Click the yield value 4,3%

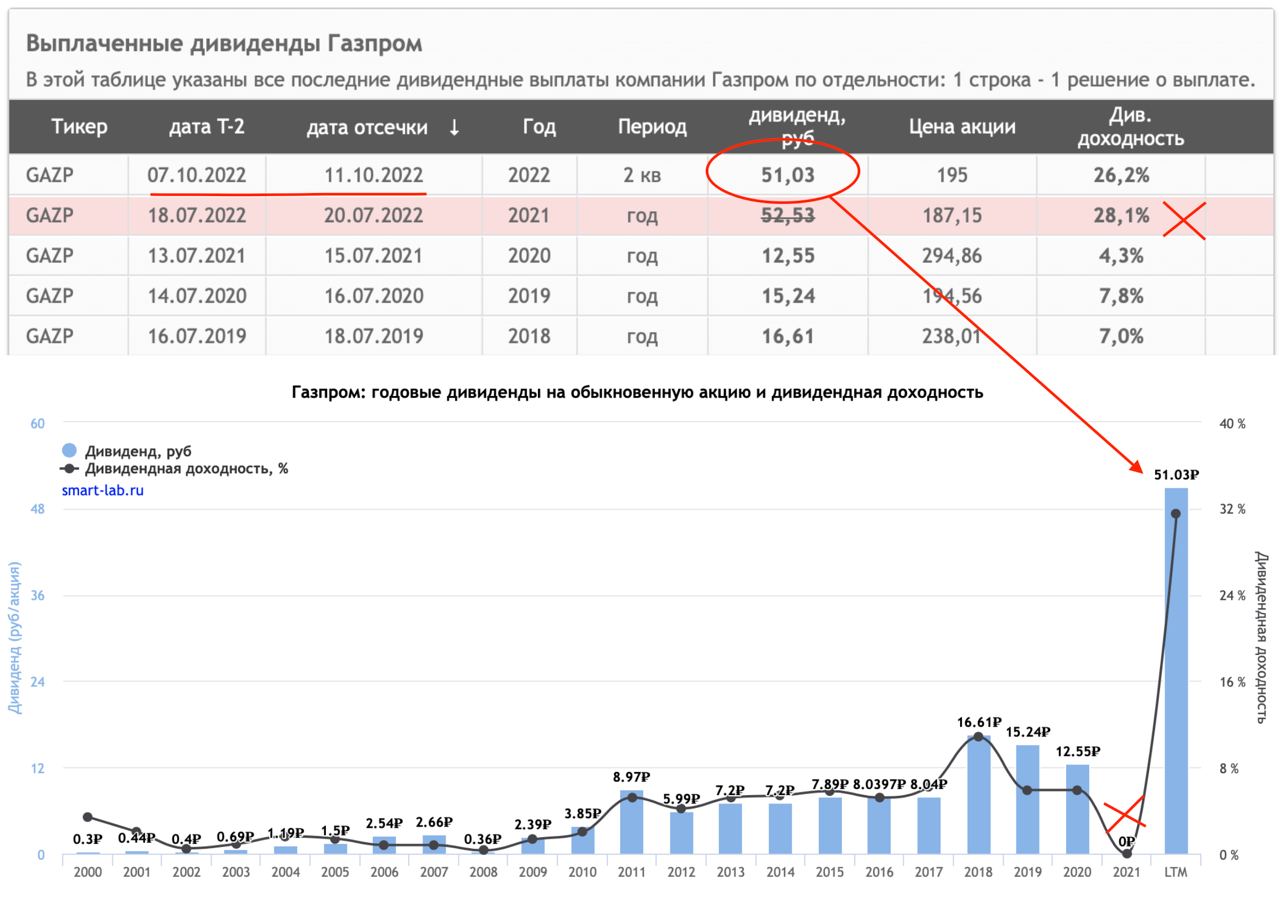pos(1121,256)
